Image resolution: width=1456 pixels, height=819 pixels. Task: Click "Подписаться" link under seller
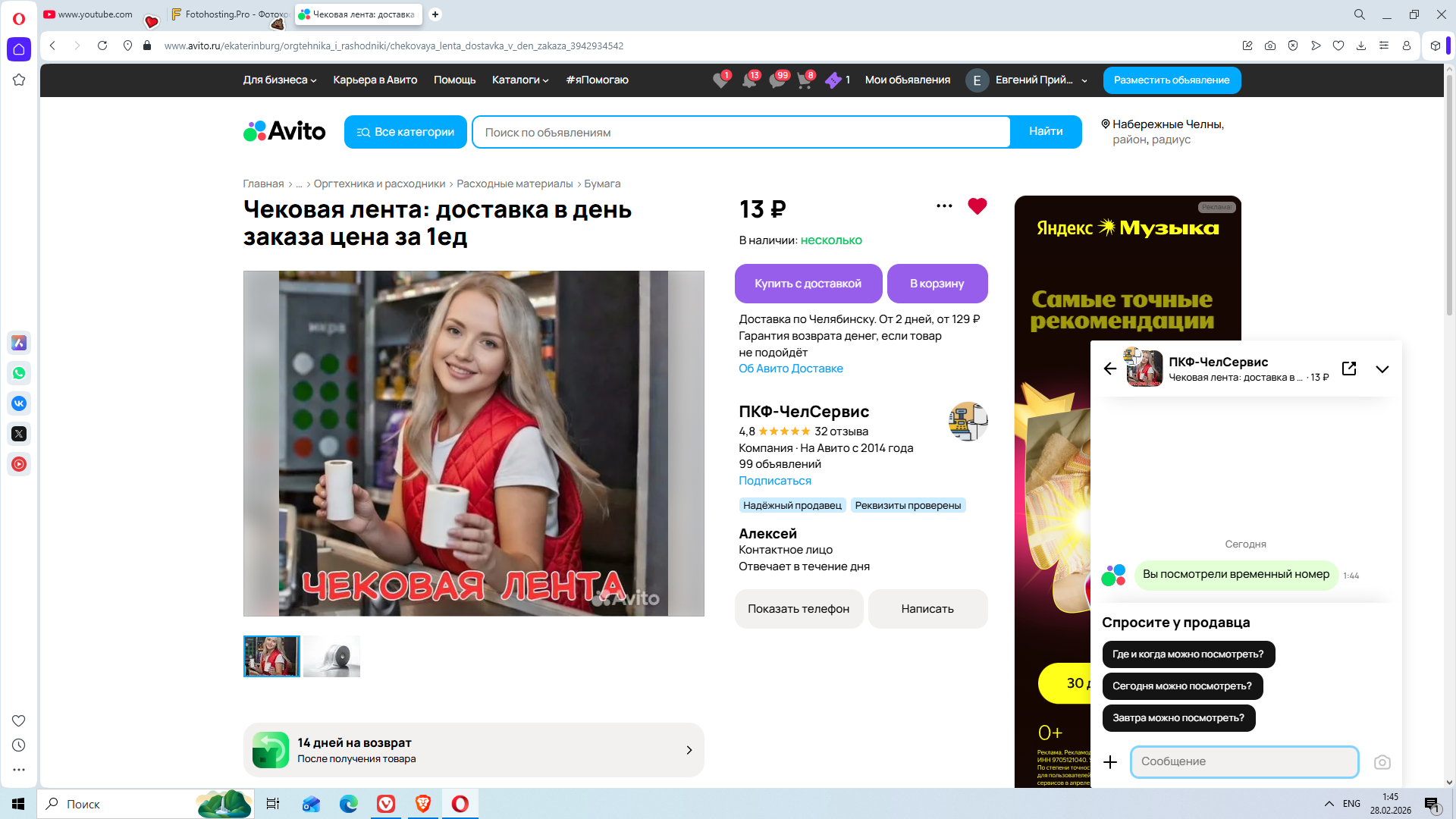774,481
